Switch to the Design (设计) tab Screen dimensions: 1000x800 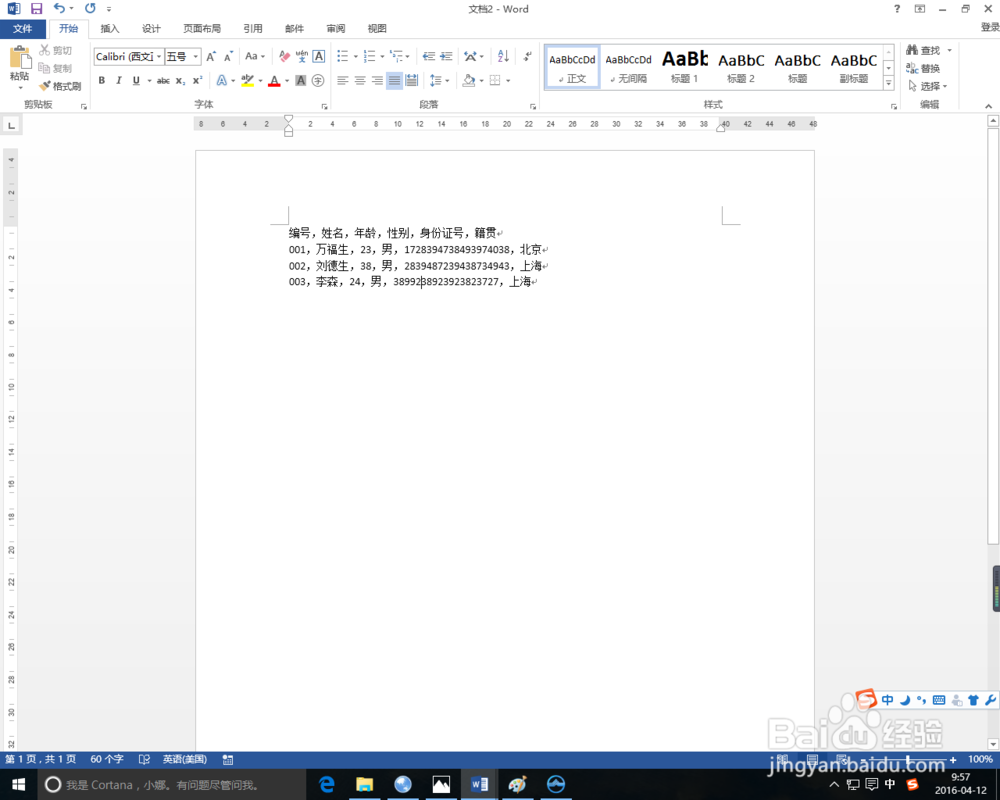click(151, 29)
